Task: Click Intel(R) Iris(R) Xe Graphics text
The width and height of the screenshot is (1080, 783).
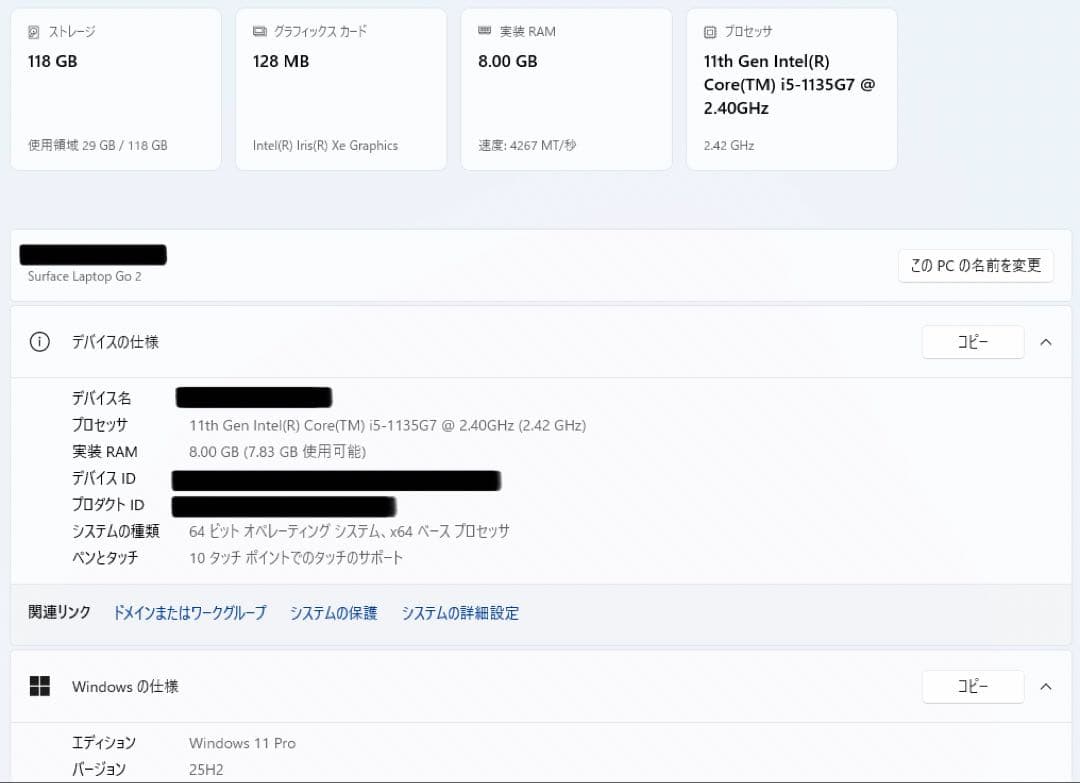Action: point(325,145)
